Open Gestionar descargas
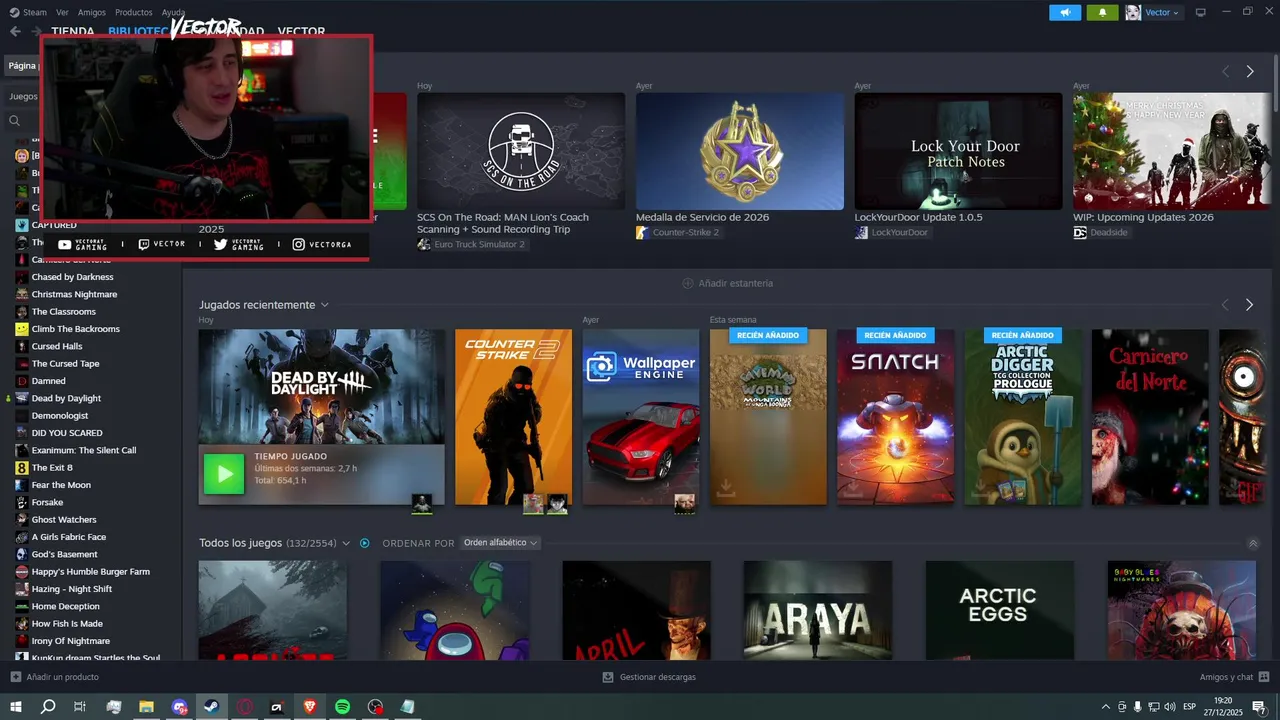The height and width of the screenshot is (720, 1280). 649,677
